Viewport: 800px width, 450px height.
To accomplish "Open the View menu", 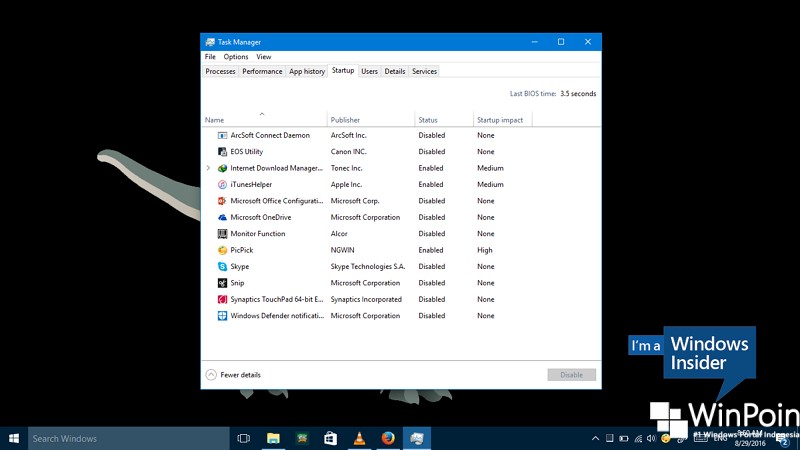I will [x=264, y=57].
